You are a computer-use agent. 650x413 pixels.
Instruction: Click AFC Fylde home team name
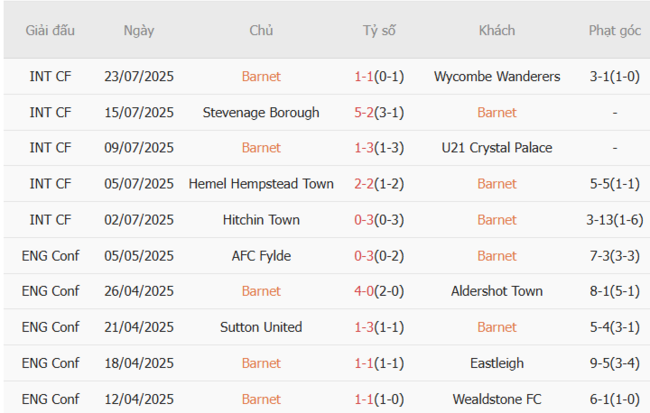[261, 256]
